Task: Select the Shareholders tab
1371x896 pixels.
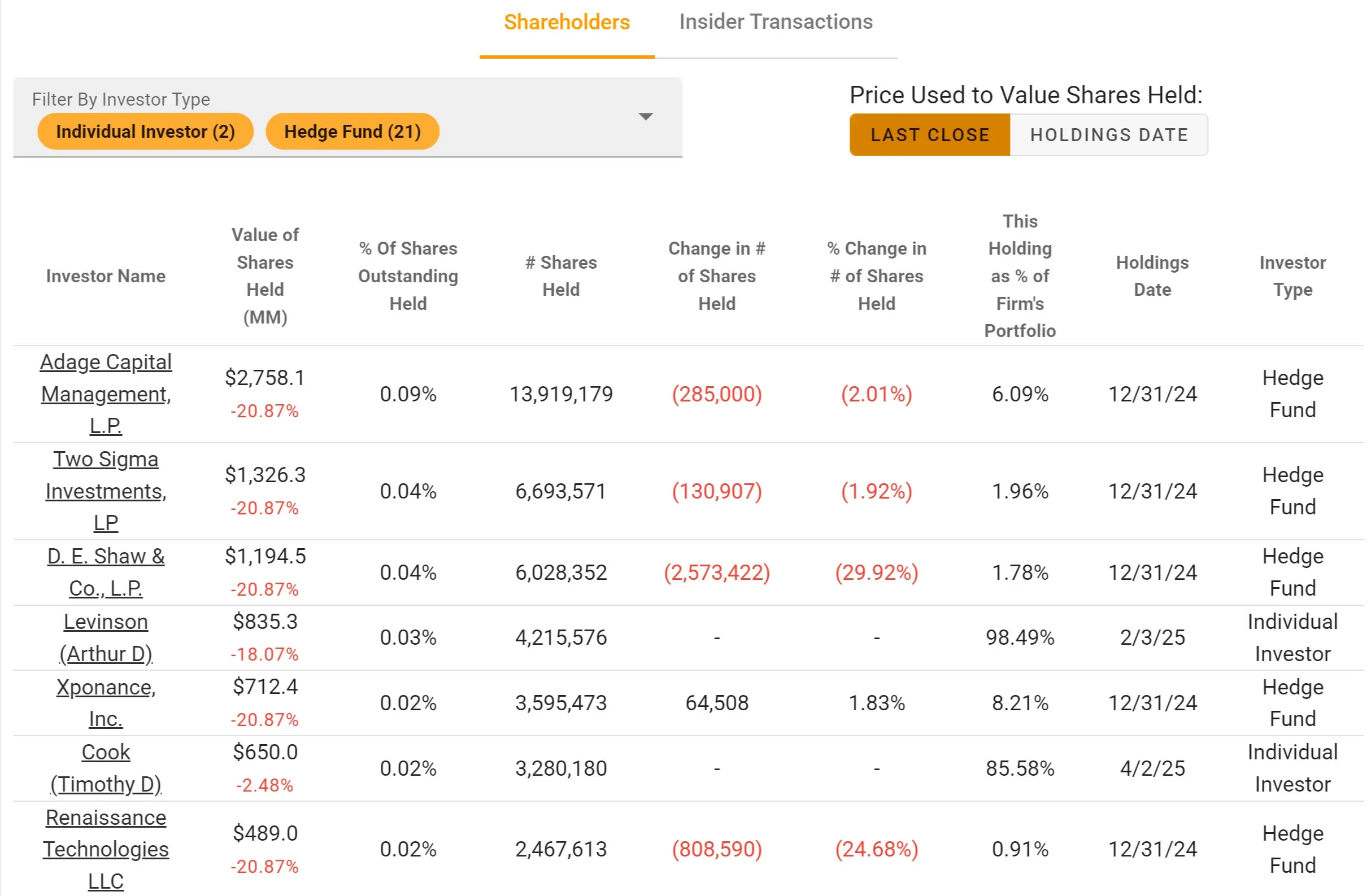Action: pyautogui.click(x=566, y=22)
